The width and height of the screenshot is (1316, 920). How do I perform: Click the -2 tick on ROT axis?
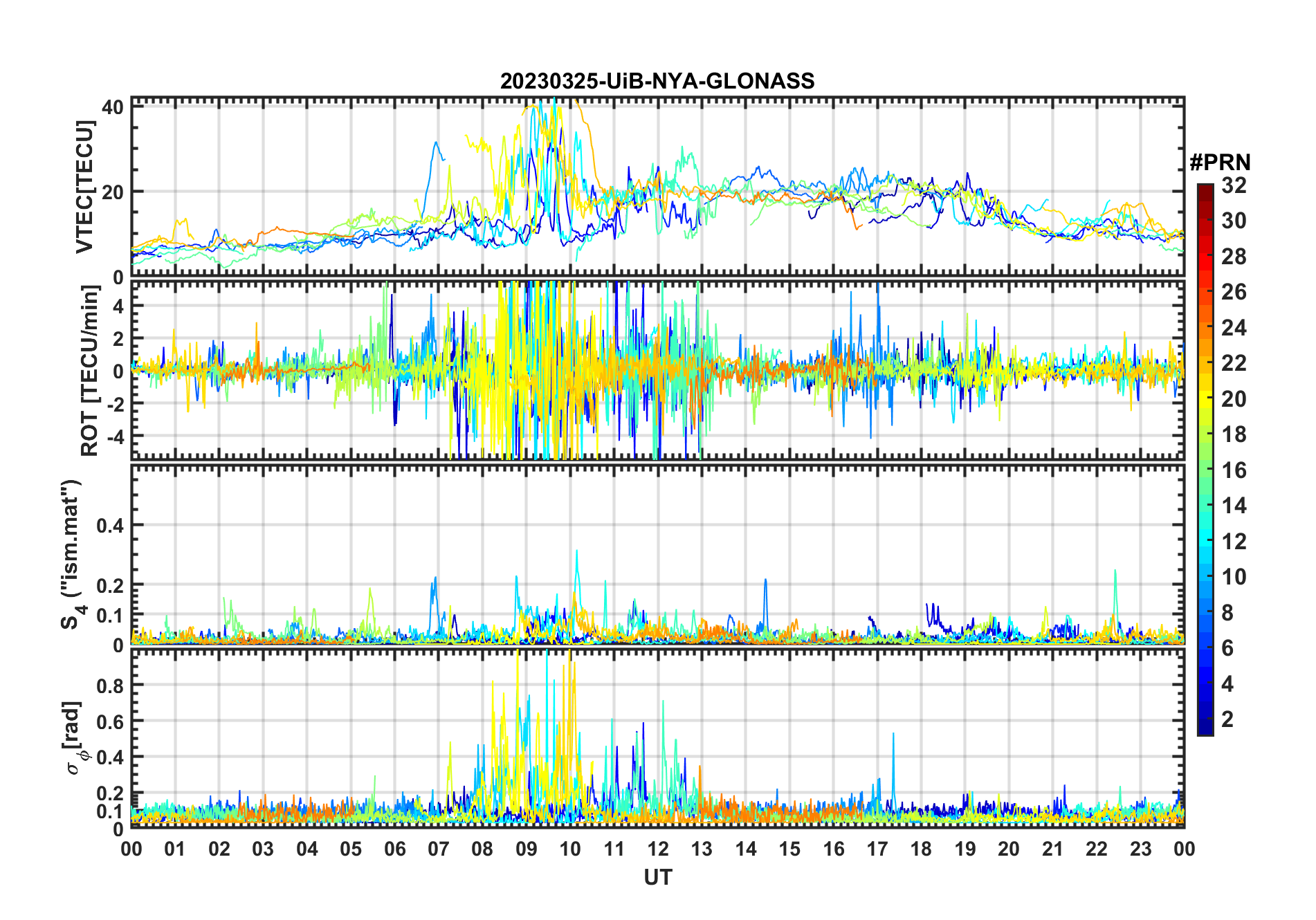(x=114, y=403)
